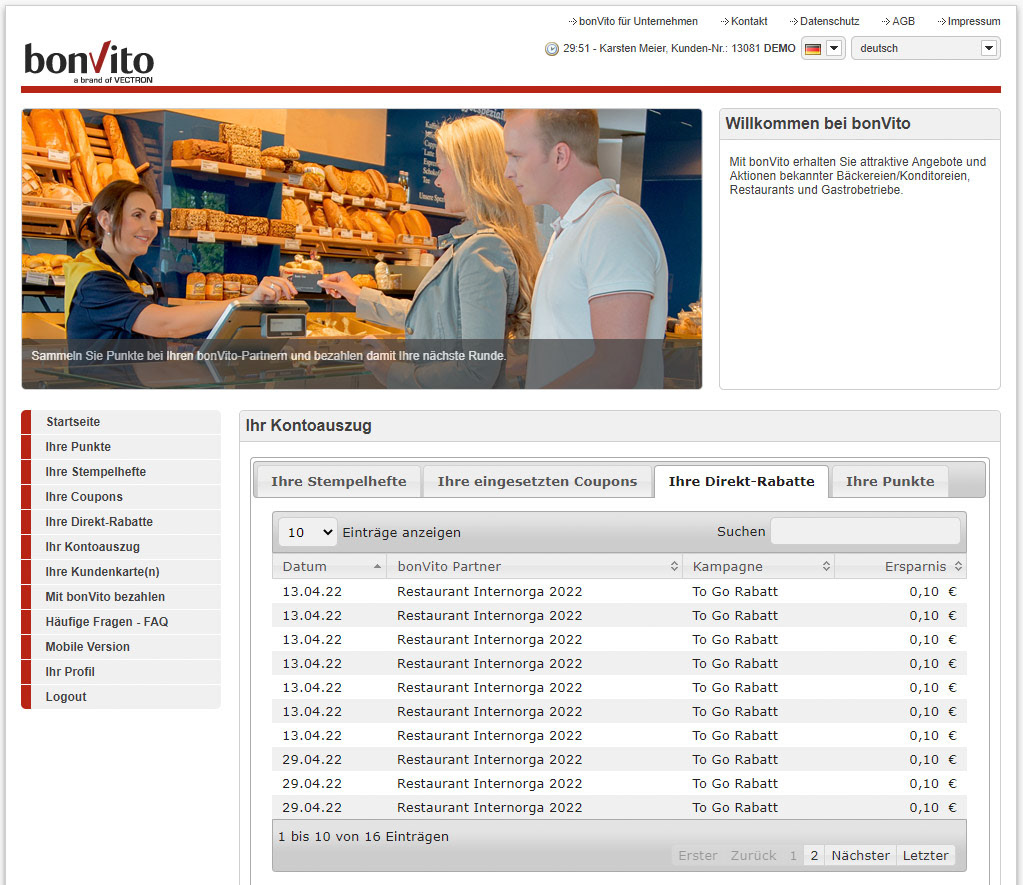This screenshot has height=885, width=1023.
Task: Open the flag language dropdown arrow
Action: point(834,48)
